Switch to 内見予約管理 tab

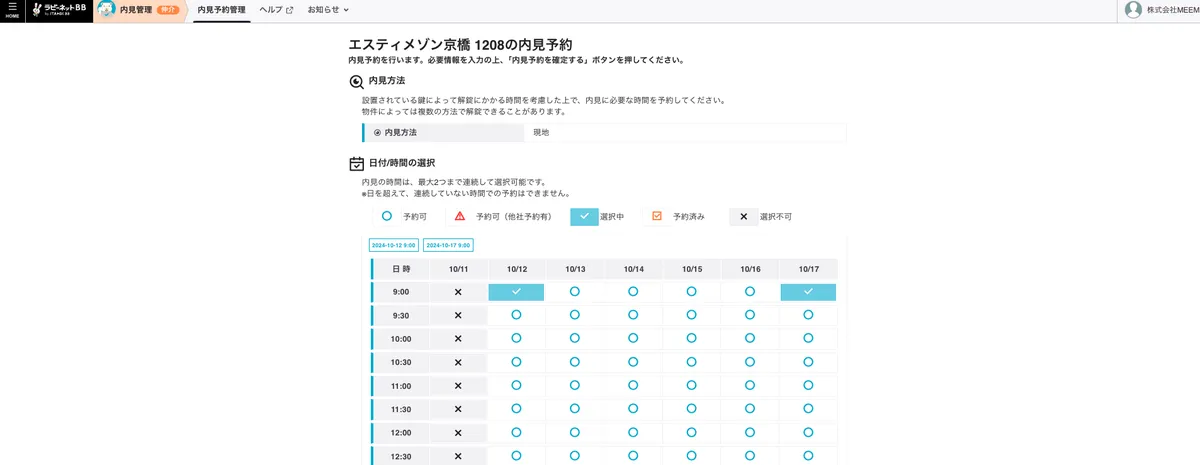tap(222, 10)
